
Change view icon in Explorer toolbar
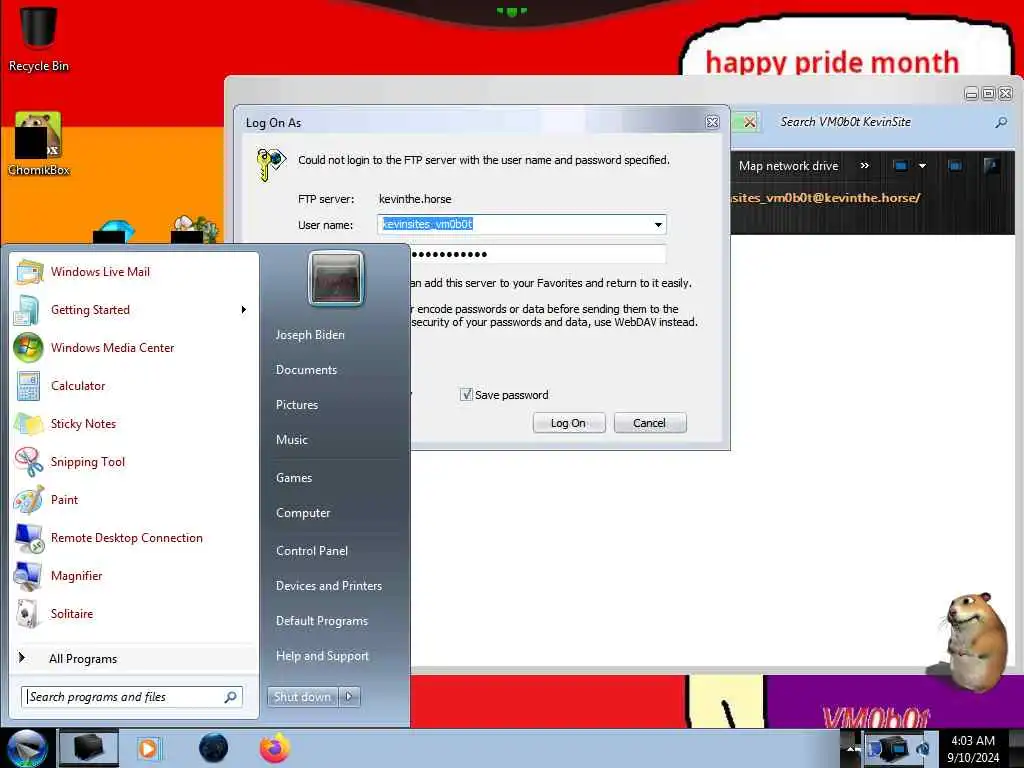(x=900, y=166)
